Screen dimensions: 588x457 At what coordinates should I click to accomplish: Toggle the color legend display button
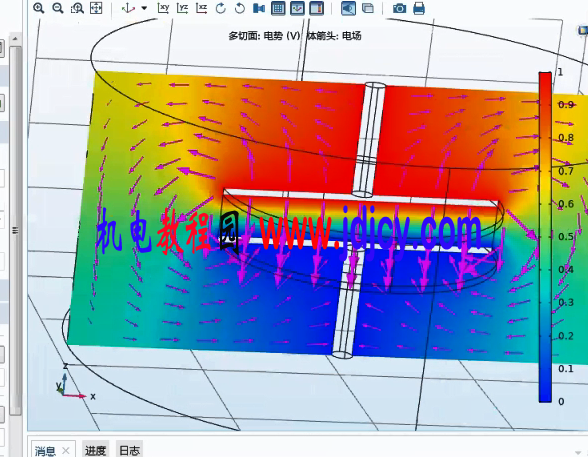(316, 8)
